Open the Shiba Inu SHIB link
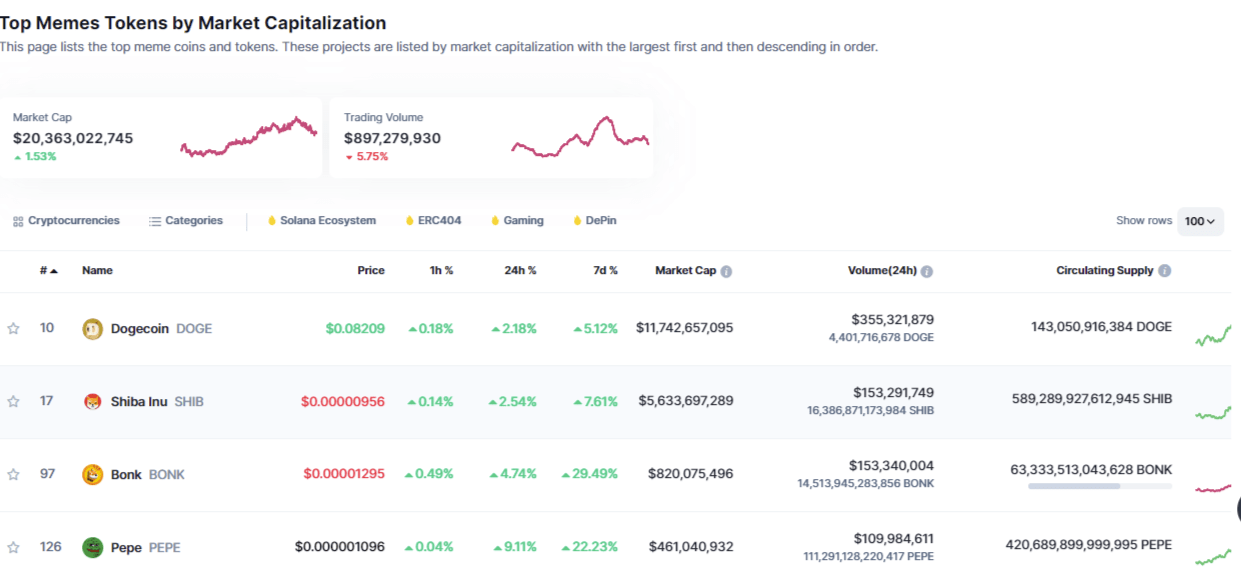The height and width of the screenshot is (574, 1241). (157, 401)
